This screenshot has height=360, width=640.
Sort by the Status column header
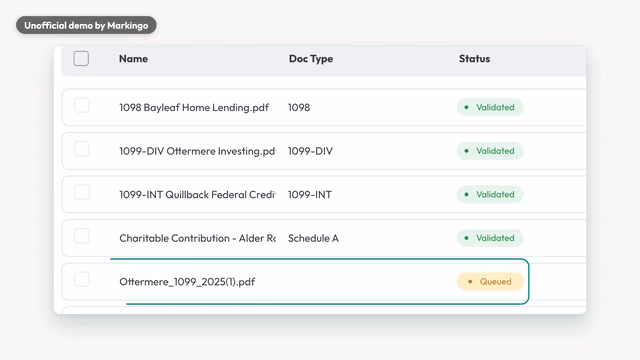(474, 59)
